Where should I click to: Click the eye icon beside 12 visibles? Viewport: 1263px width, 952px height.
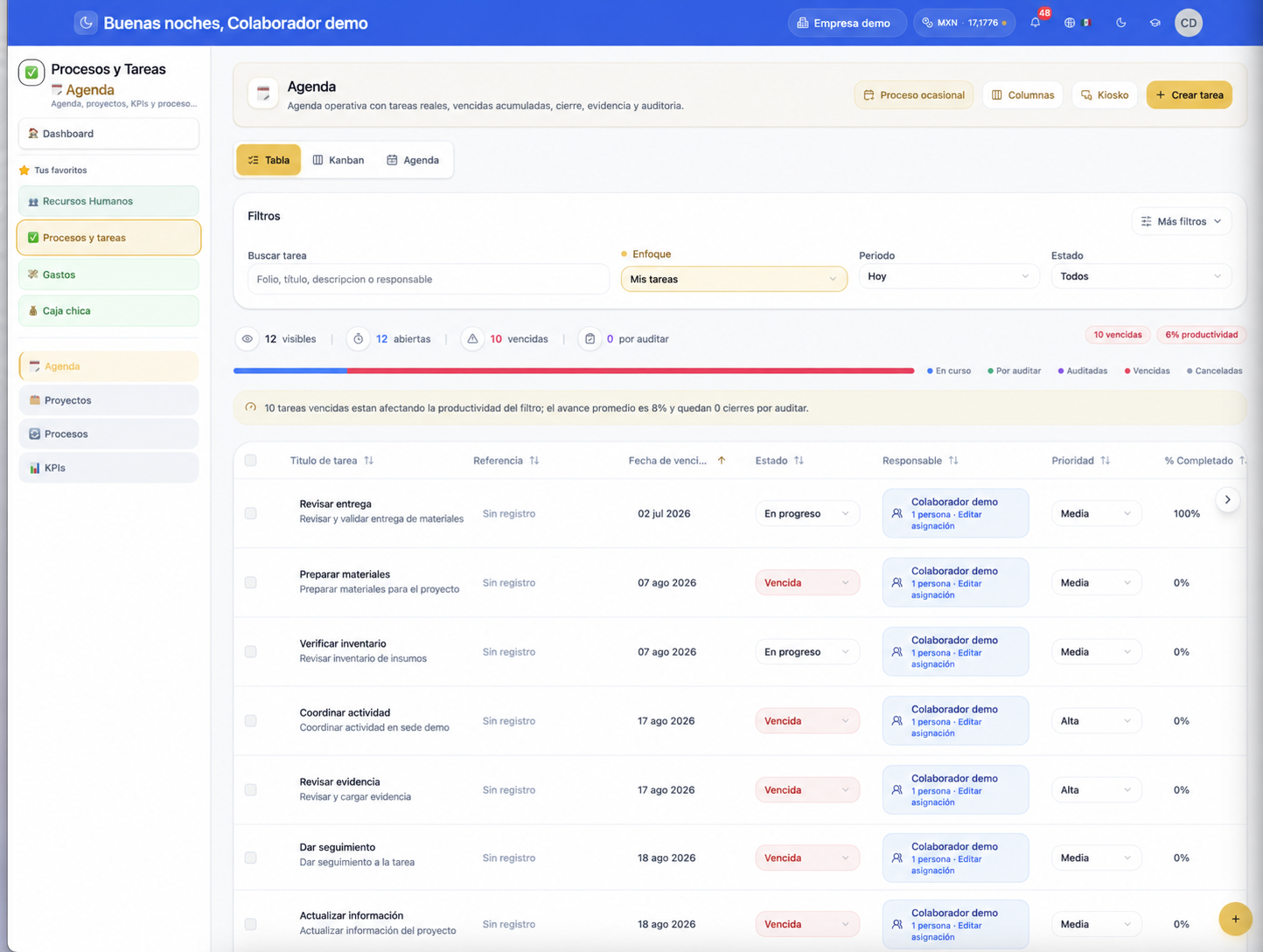click(248, 339)
